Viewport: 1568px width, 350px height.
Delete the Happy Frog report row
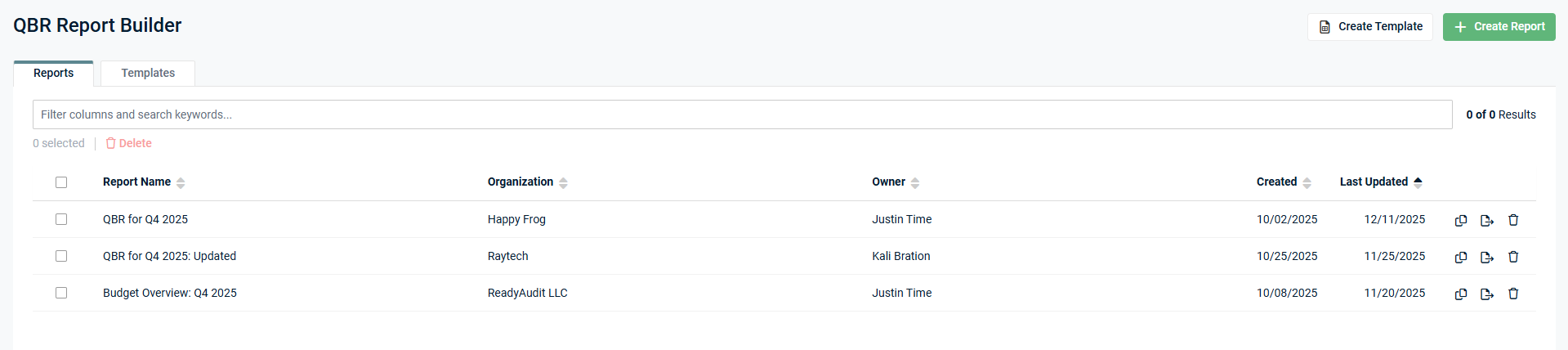[x=1513, y=220]
